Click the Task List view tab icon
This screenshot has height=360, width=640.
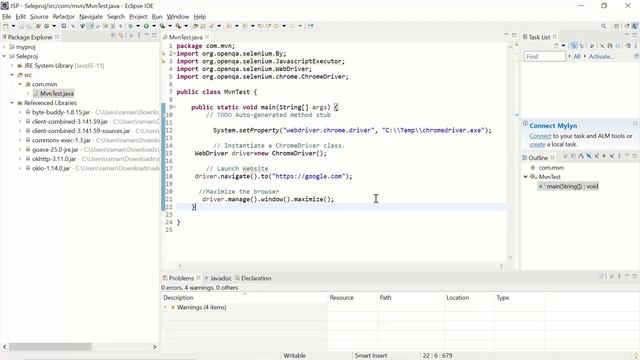point(525,37)
